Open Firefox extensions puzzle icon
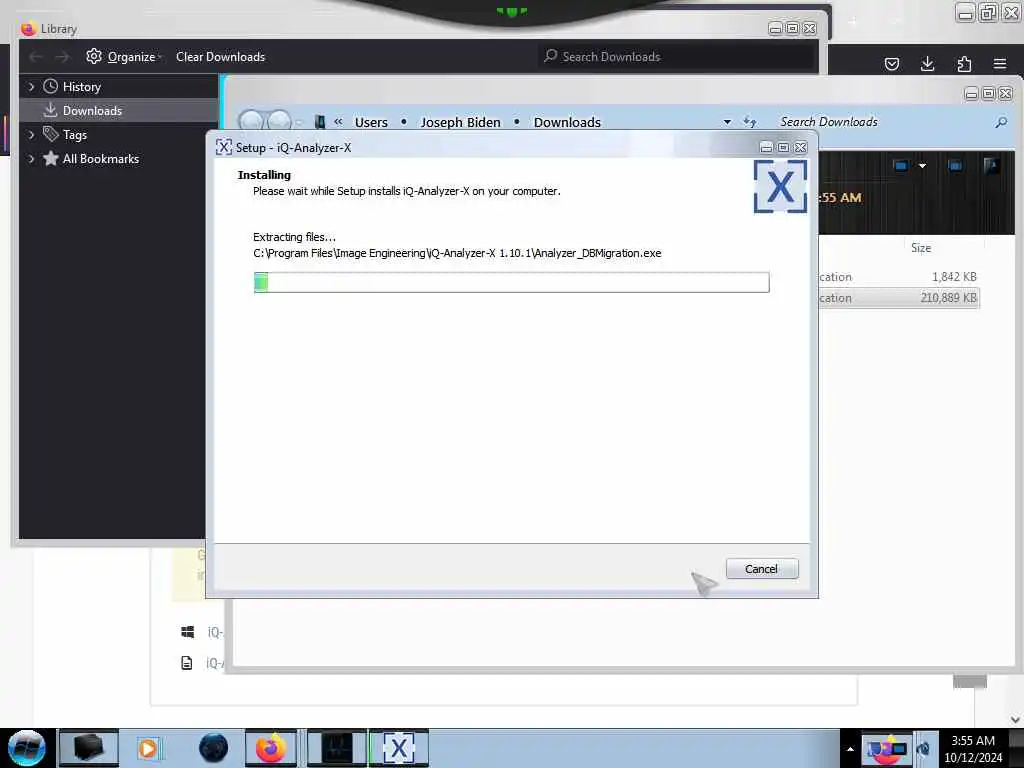 coord(964,64)
